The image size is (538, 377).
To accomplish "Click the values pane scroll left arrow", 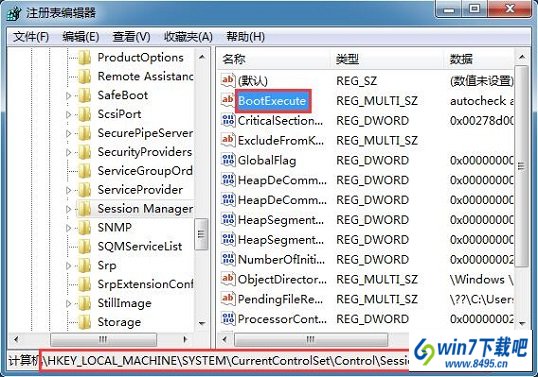I will pos(225,340).
